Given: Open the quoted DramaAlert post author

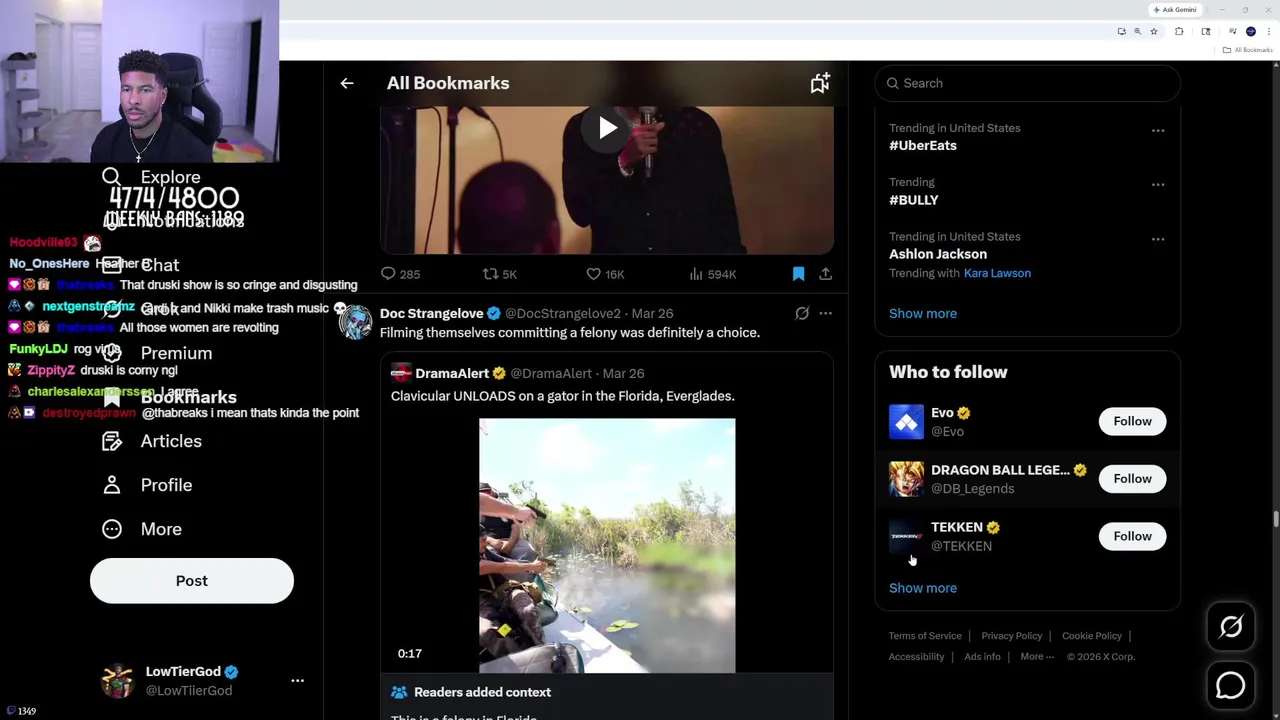Looking at the screenshot, I should 452,373.
